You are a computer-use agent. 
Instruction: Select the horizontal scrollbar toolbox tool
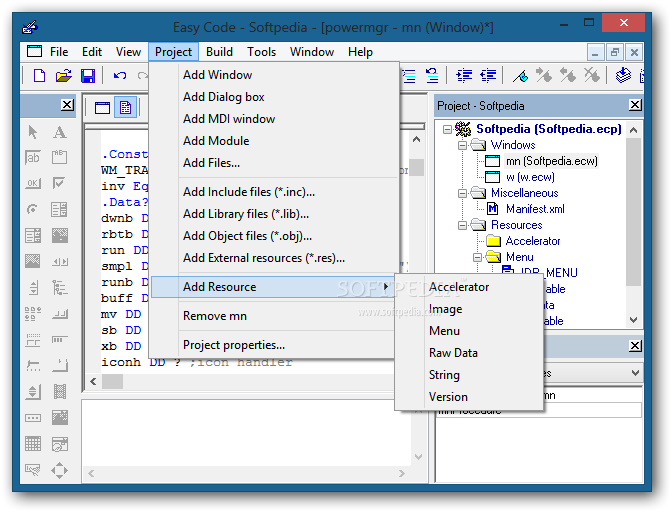[x=60, y=262]
